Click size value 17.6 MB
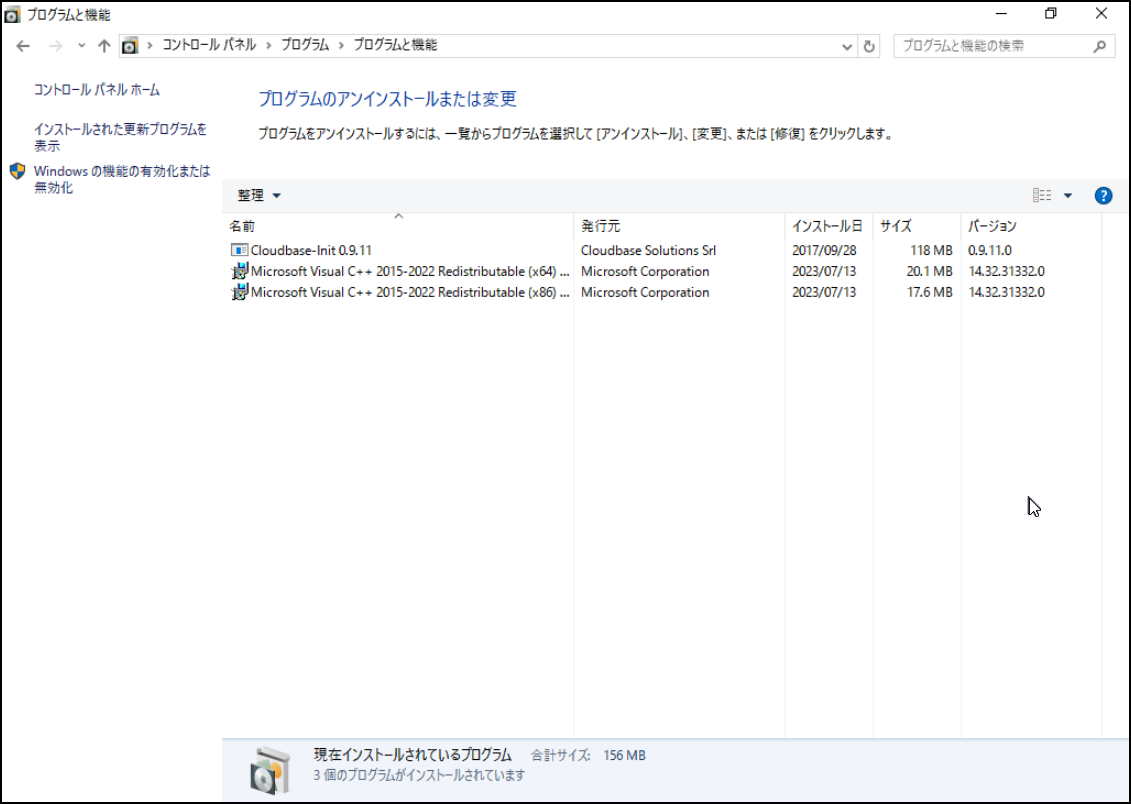This screenshot has height=804, width=1131. tap(929, 292)
